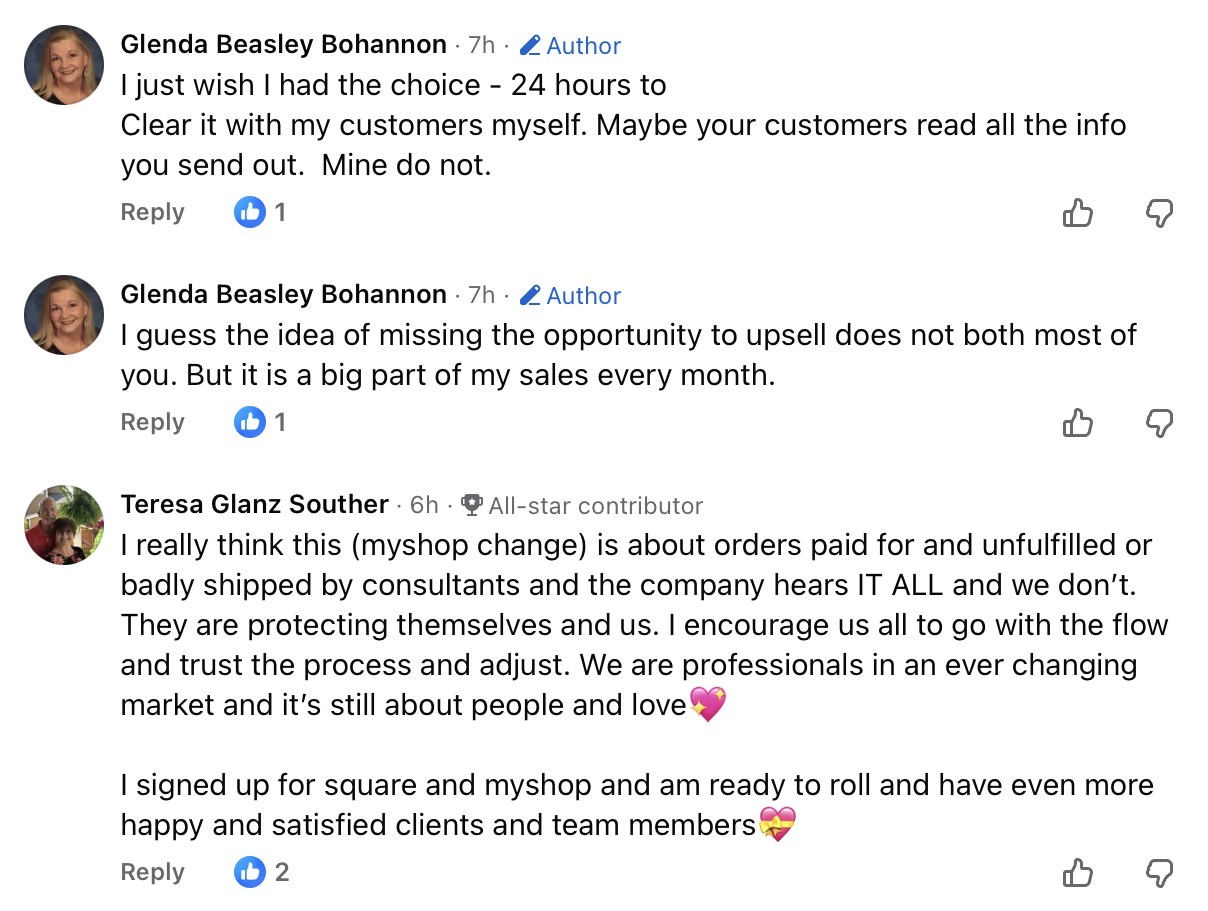Click Glenda's avatar on the upsell comment

64,315
